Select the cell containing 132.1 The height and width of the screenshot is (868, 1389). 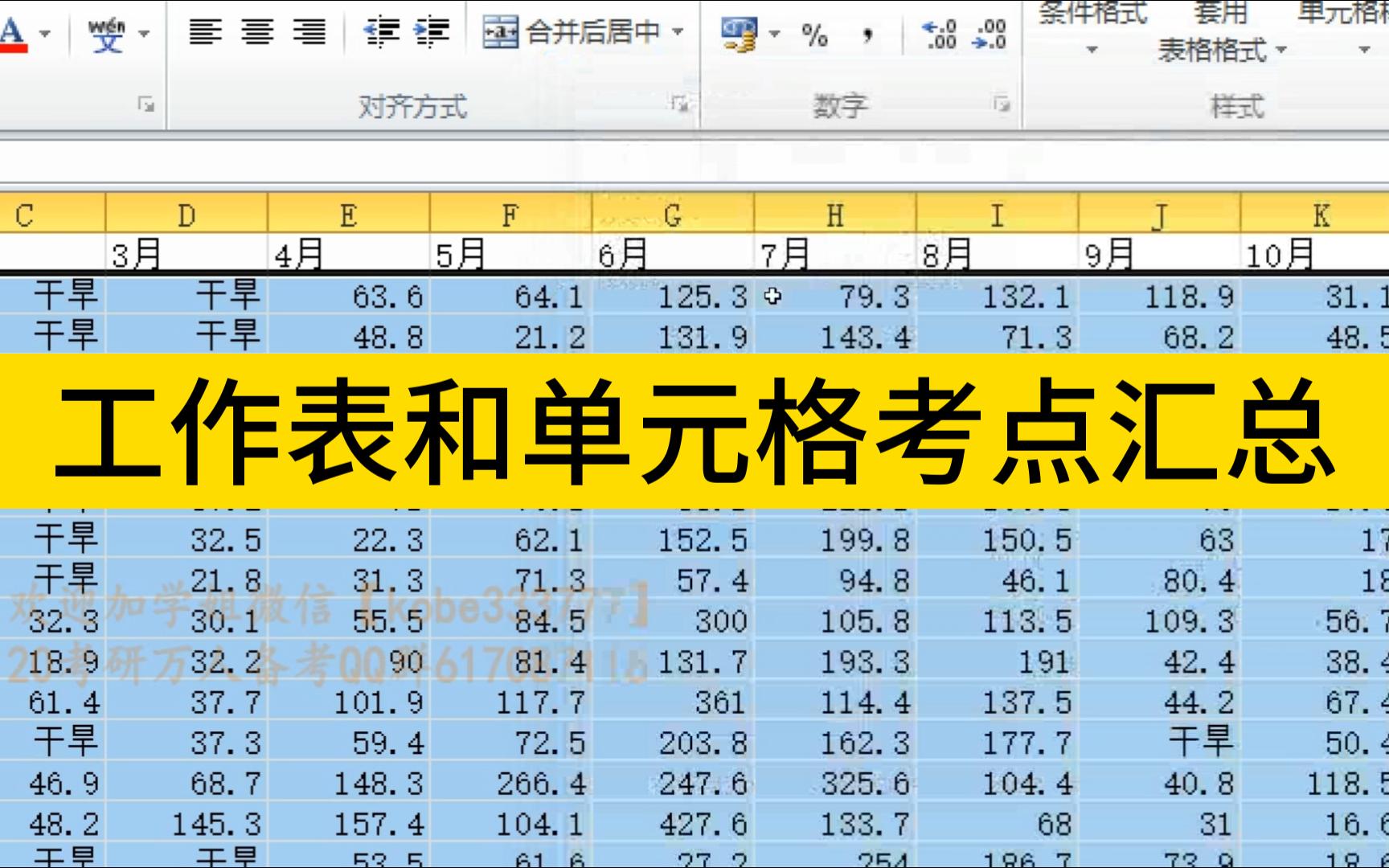(x=998, y=297)
